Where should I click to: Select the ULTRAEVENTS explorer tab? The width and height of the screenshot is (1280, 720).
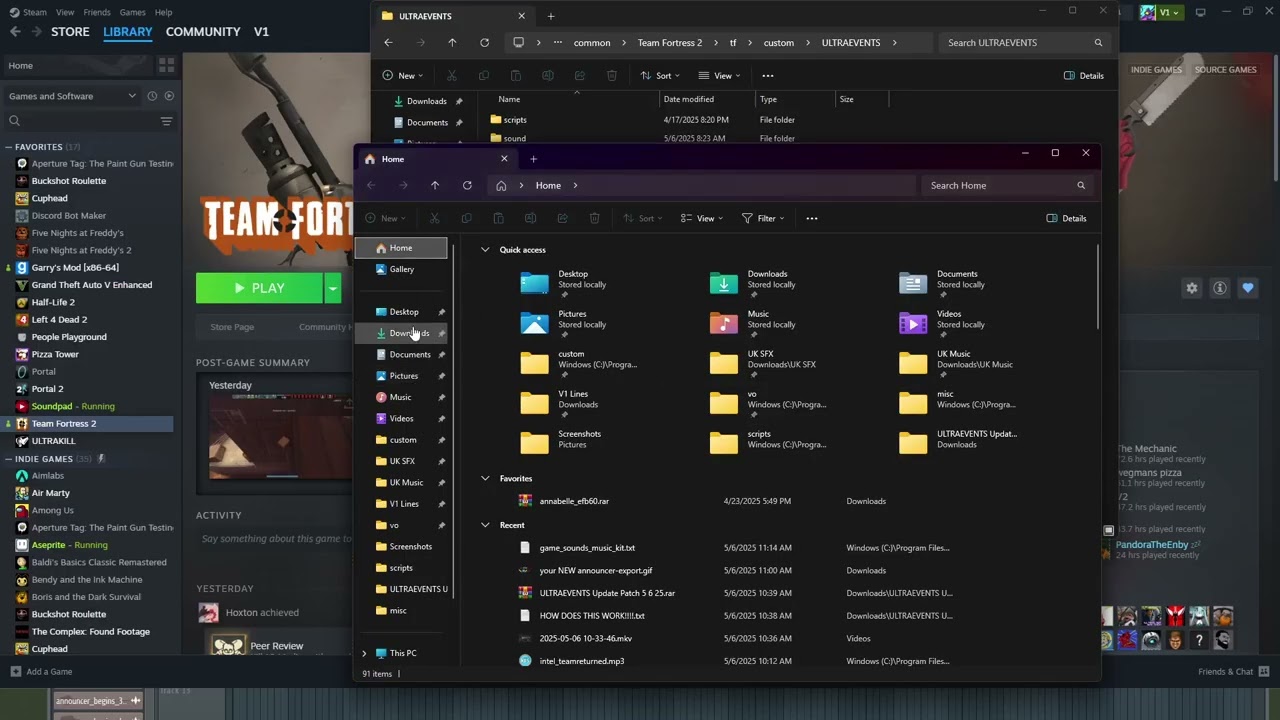453,16
